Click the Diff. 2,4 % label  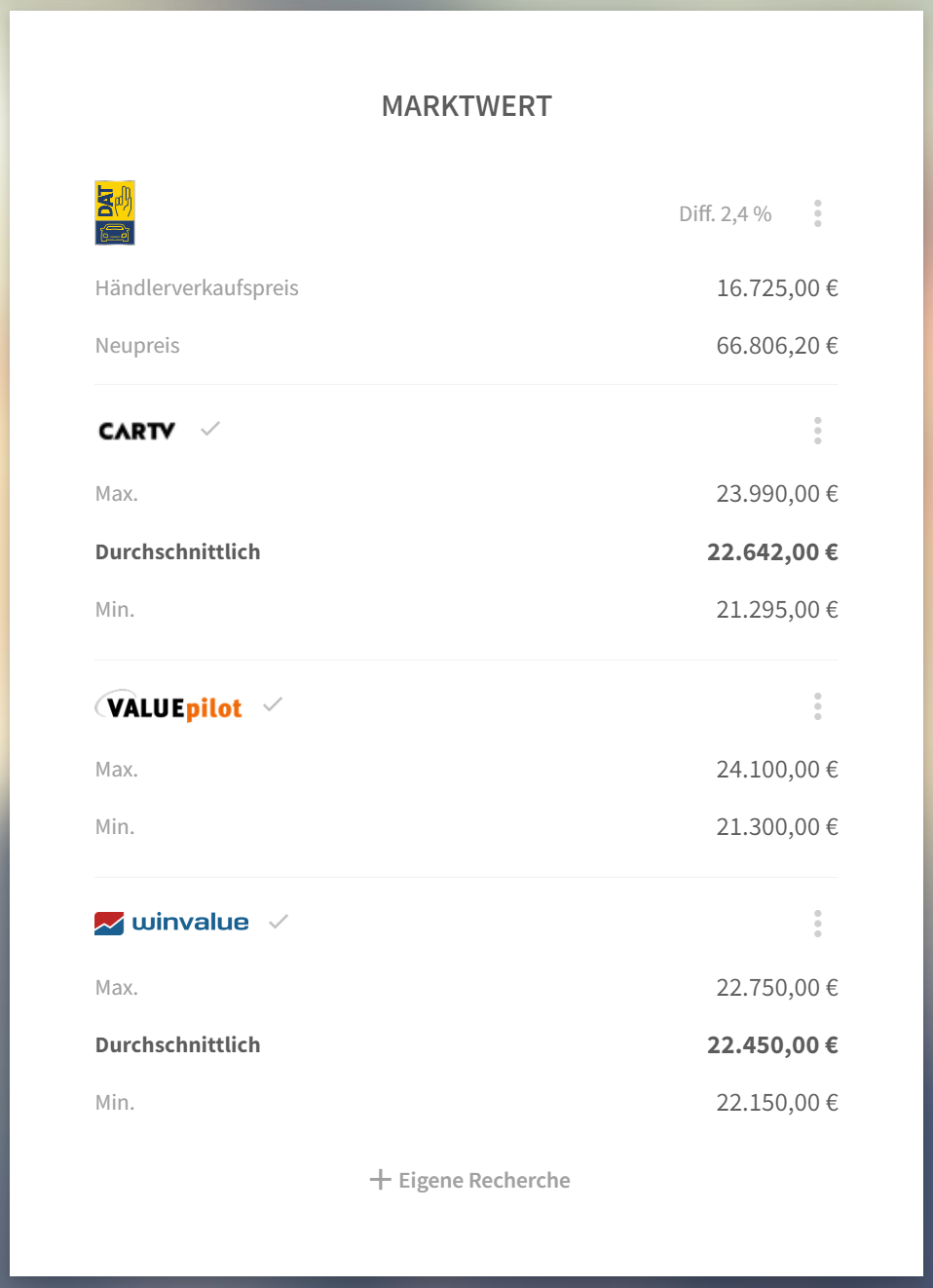pos(726,213)
